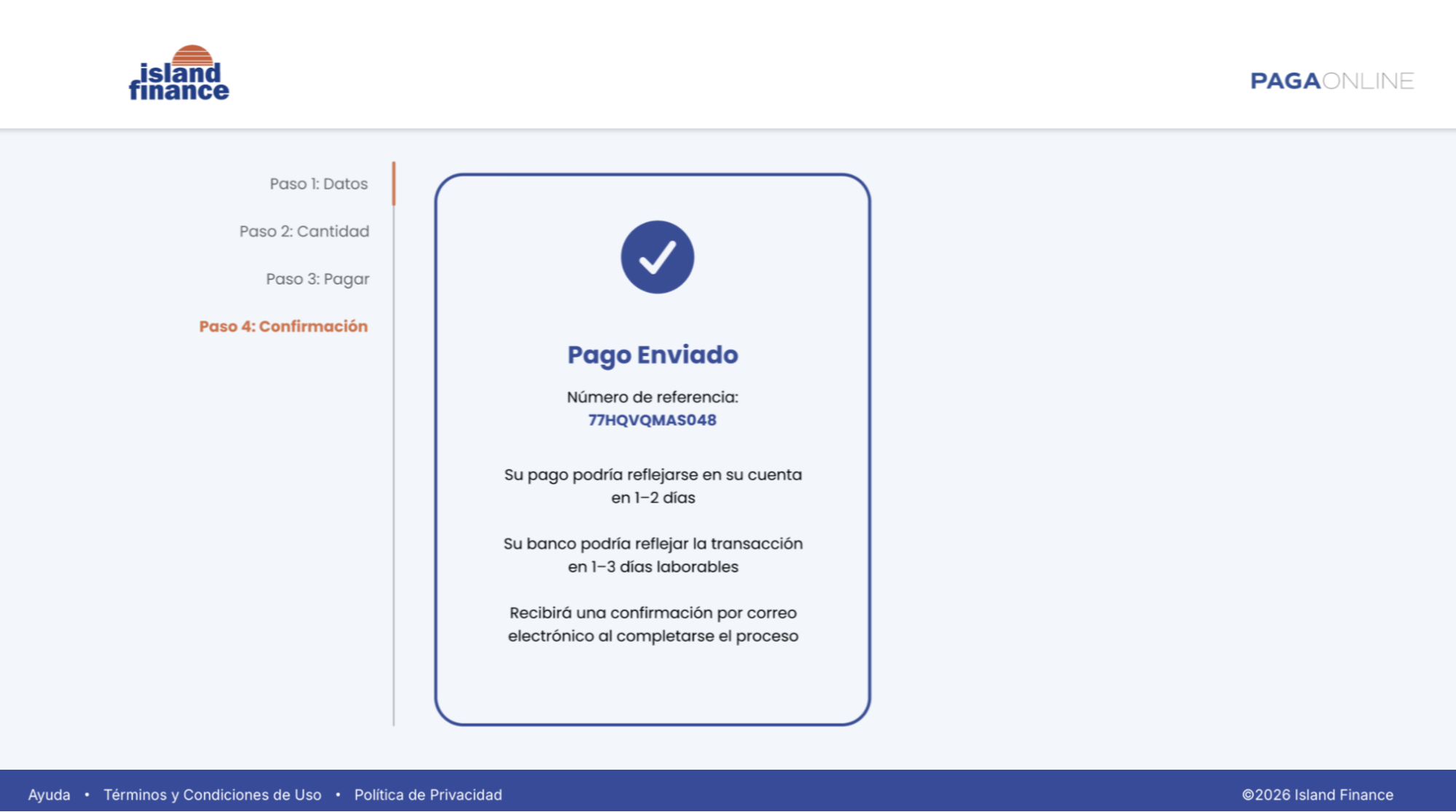1456x812 pixels.
Task: Click the email confirmation message text
Action: (653, 624)
